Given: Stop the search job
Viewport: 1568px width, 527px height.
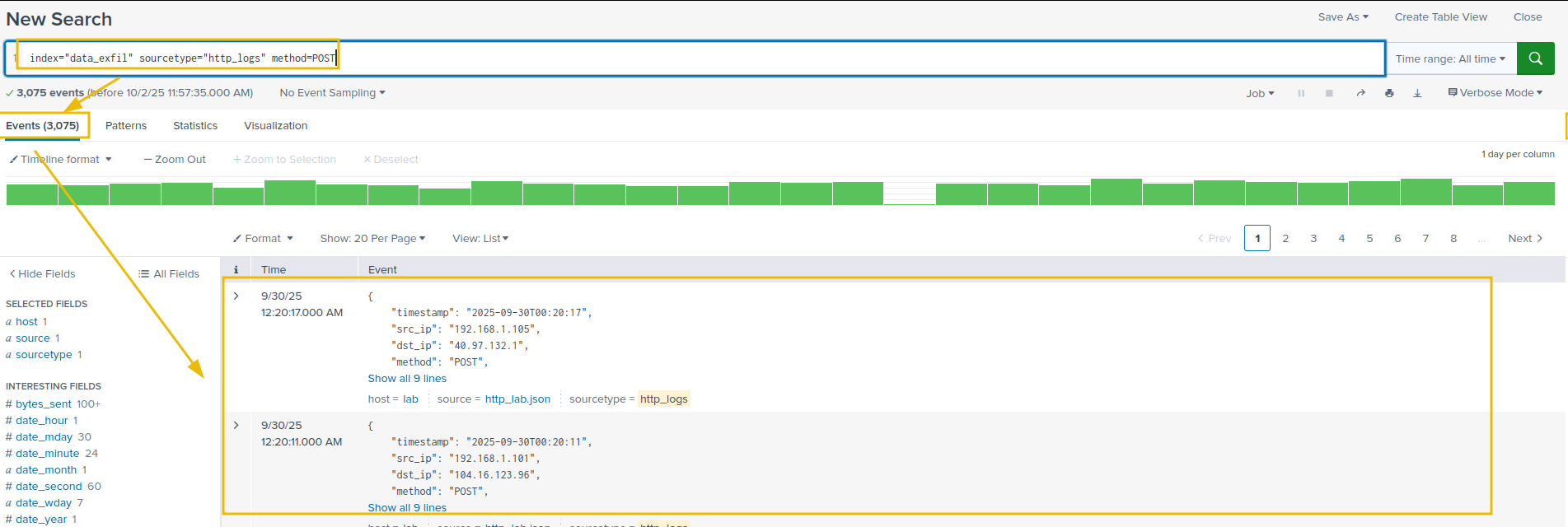Looking at the screenshot, I should point(1329,93).
